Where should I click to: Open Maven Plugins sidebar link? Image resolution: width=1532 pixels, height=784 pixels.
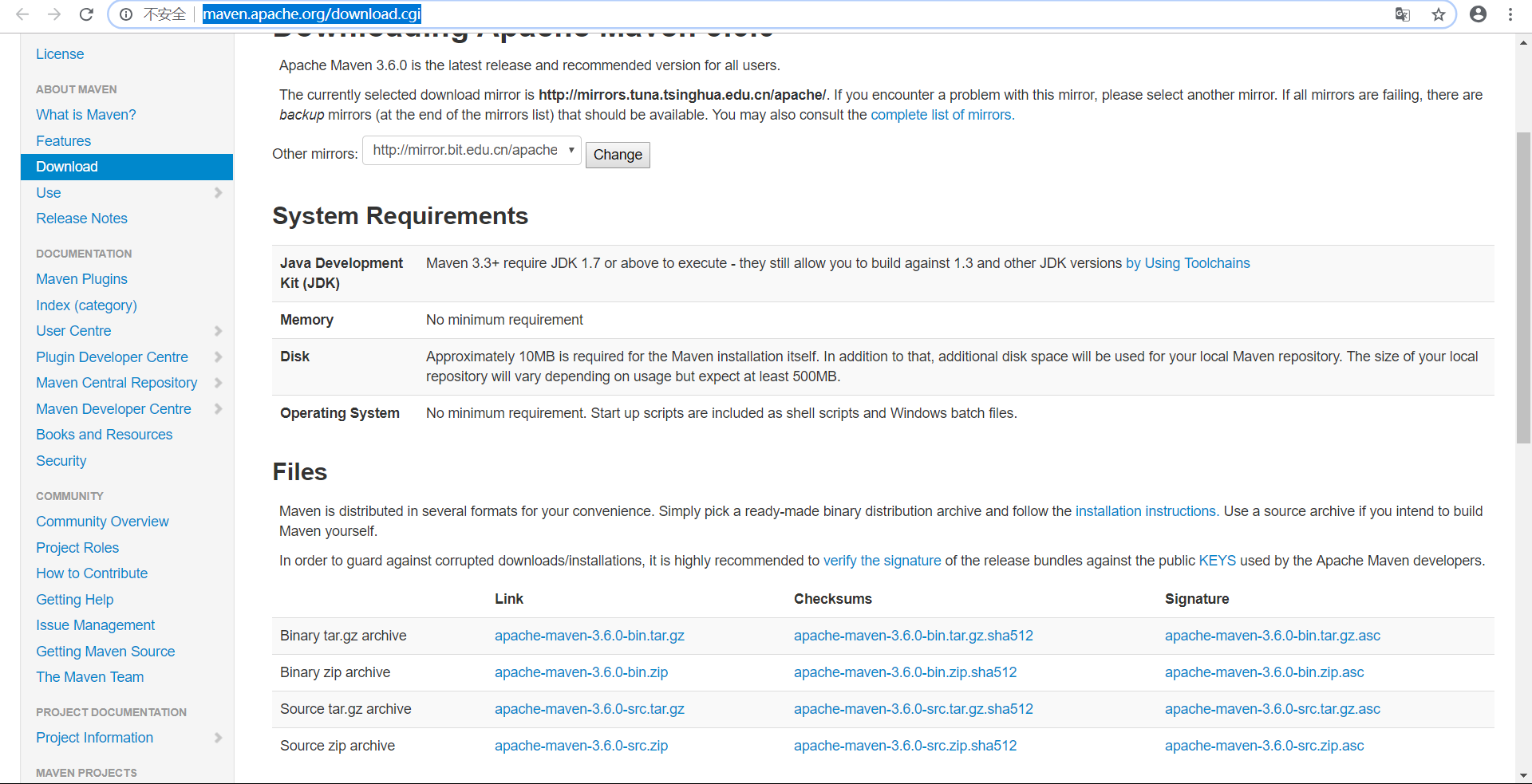[81, 279]
